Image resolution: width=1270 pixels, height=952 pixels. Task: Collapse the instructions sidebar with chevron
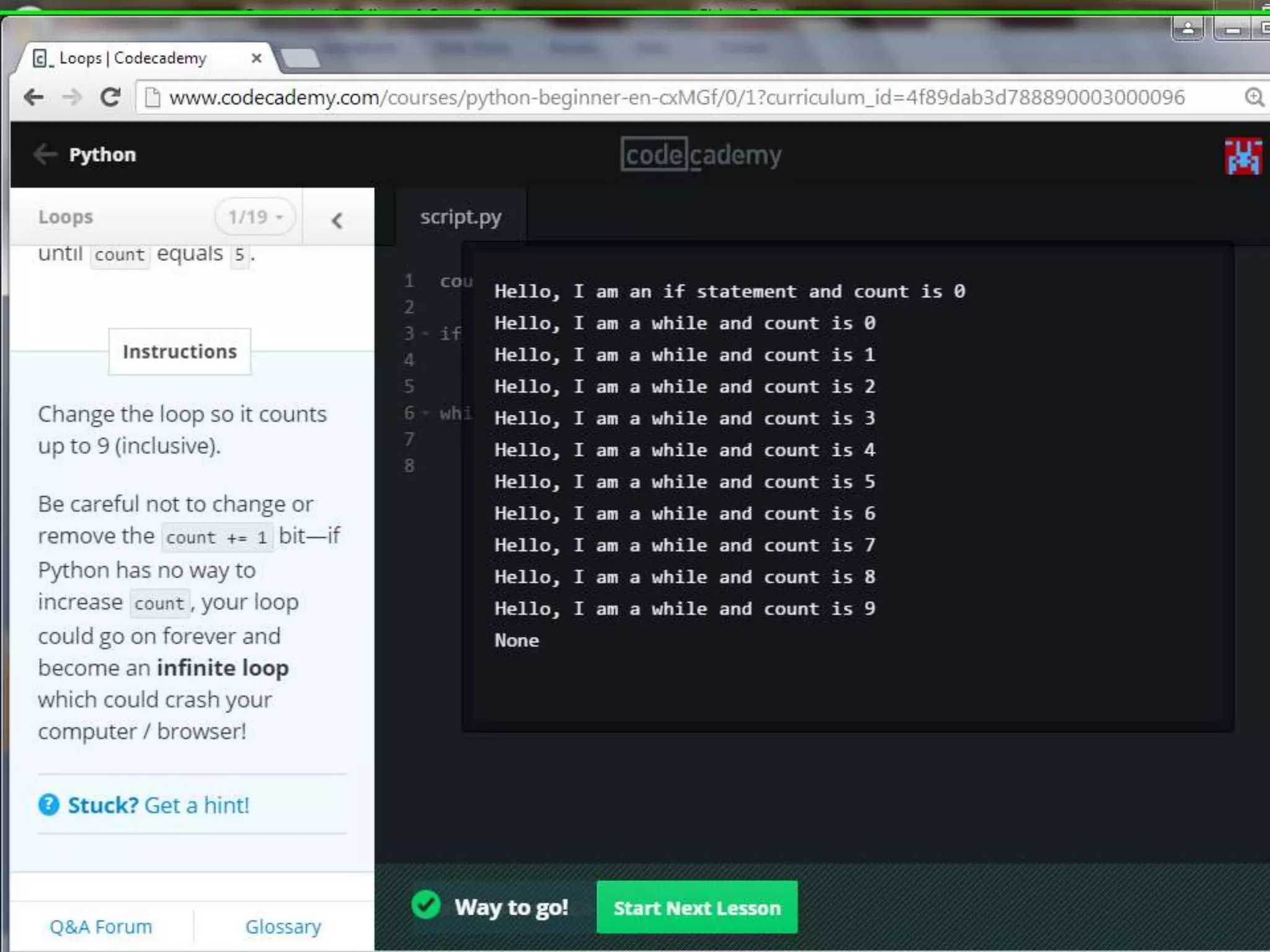(337, 220)
